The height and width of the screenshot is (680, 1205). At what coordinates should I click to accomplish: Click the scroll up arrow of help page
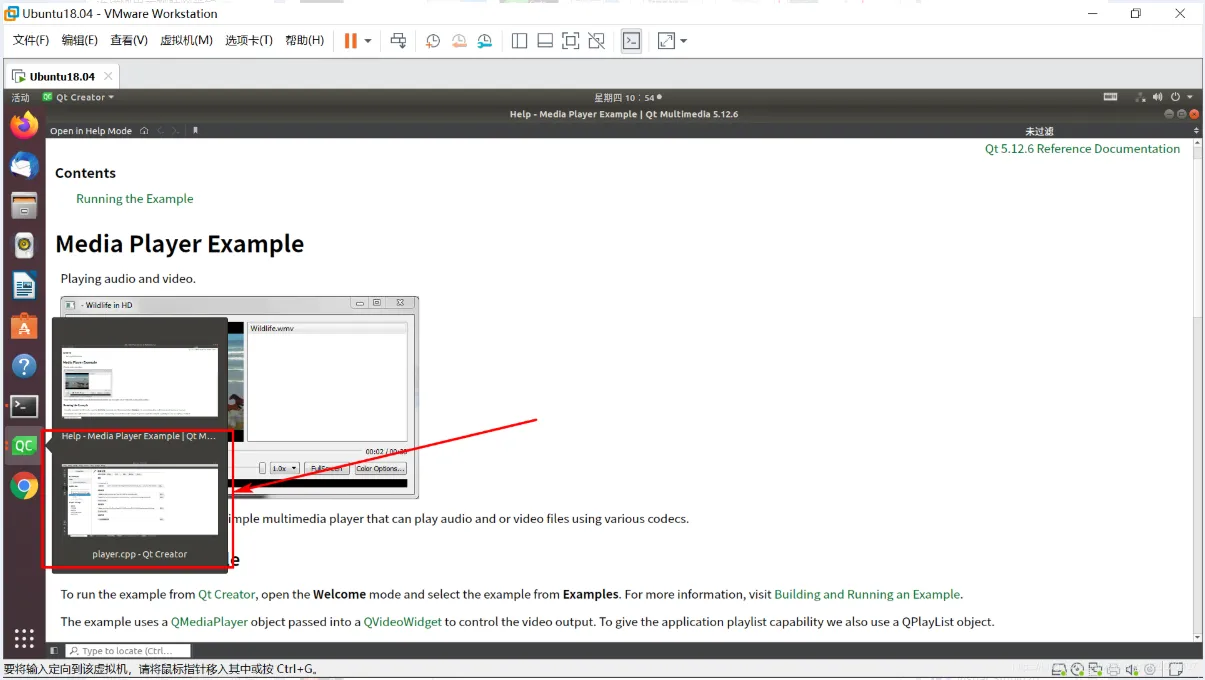[x=1198, y=143]
